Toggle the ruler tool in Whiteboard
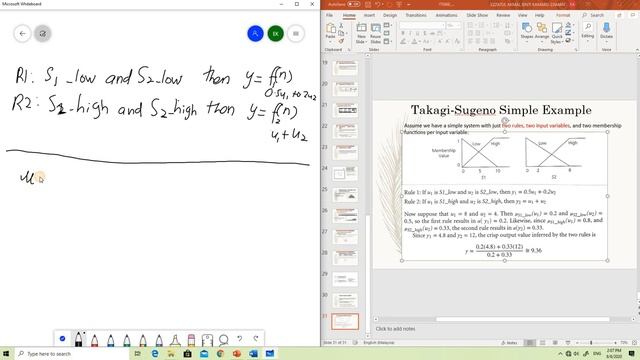The width and height of the screenshot is (640, 360). coord(207,340)
